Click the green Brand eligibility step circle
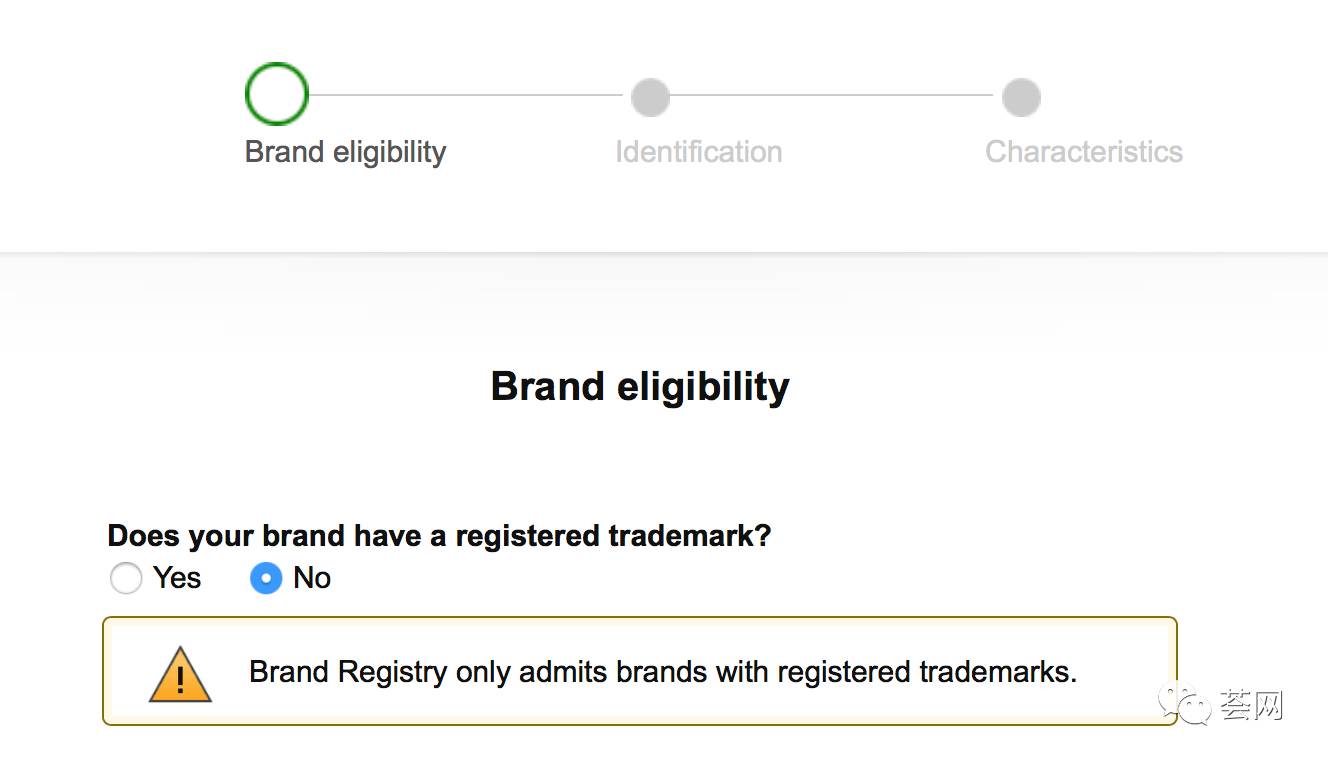 pyautogui.click(x=277, y=94)
